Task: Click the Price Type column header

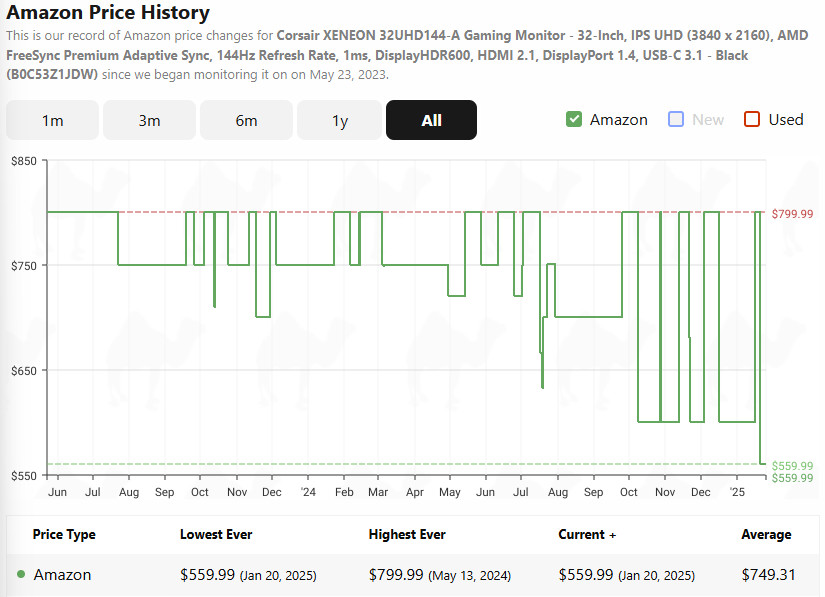Action: (64, 534)
